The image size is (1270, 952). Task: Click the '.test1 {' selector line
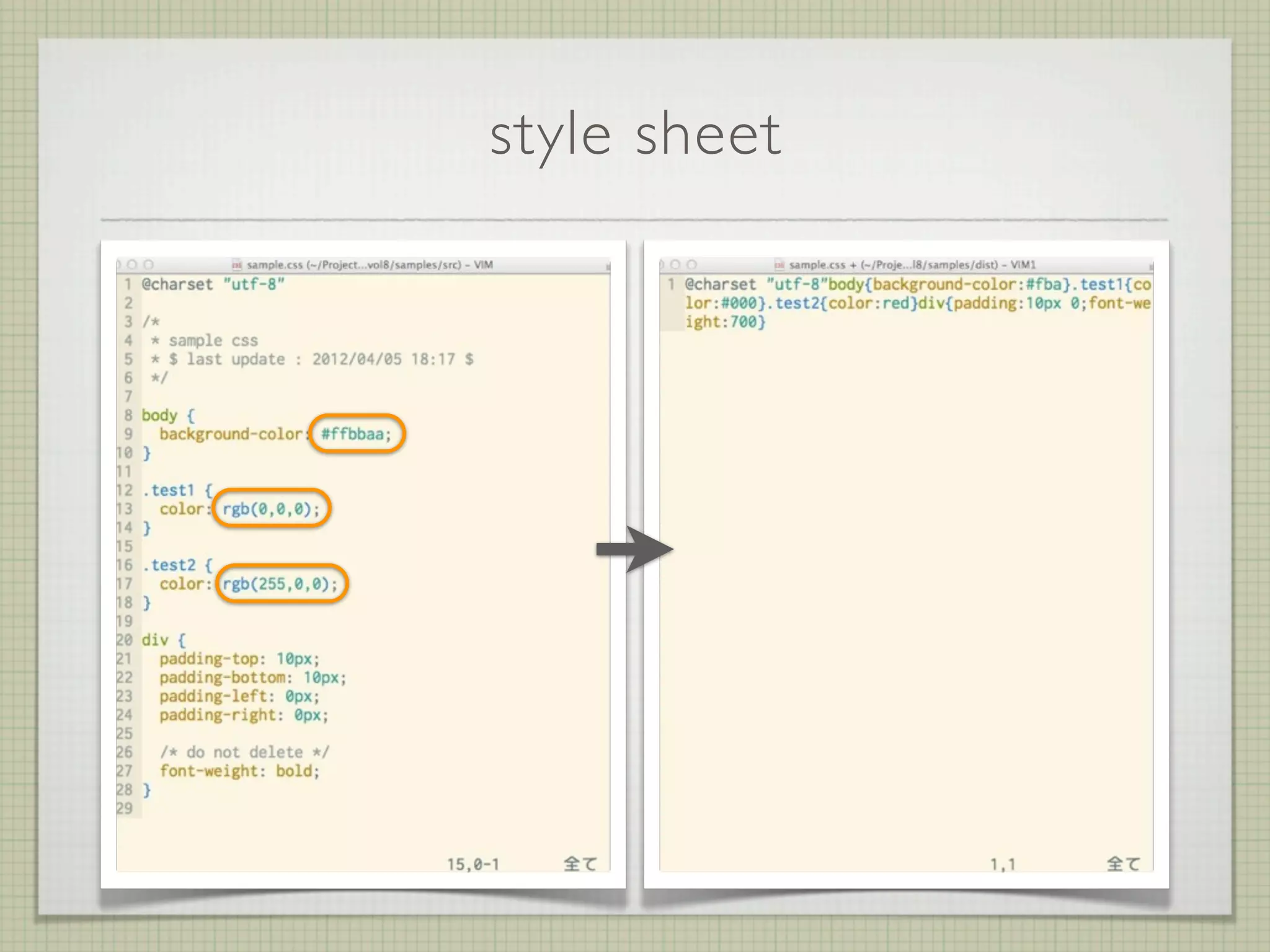(177, 490)
